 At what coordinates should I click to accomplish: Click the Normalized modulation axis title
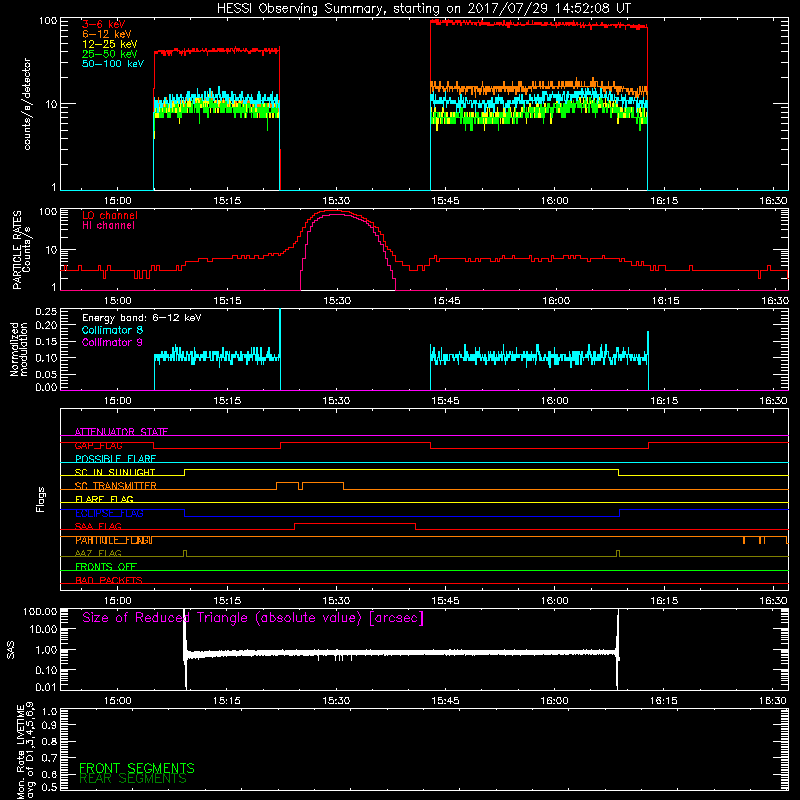19,349
